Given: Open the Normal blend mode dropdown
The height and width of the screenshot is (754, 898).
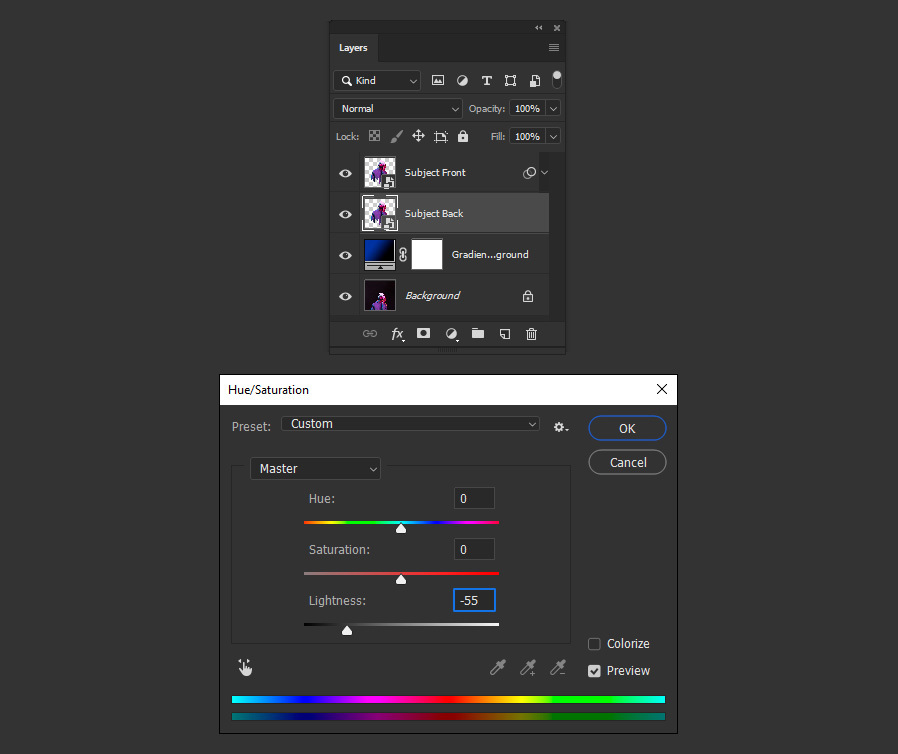Looking at the screenshot, I should coord(398,108).
